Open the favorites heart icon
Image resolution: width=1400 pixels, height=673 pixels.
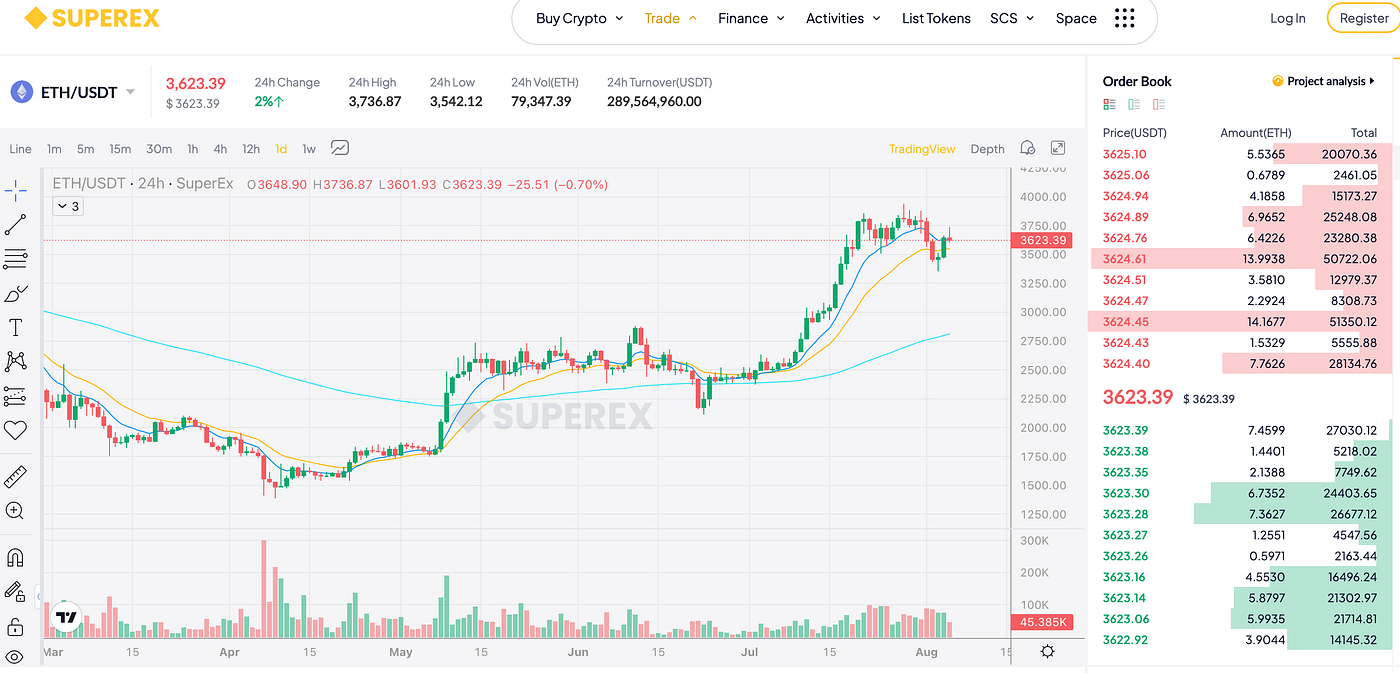15,430
